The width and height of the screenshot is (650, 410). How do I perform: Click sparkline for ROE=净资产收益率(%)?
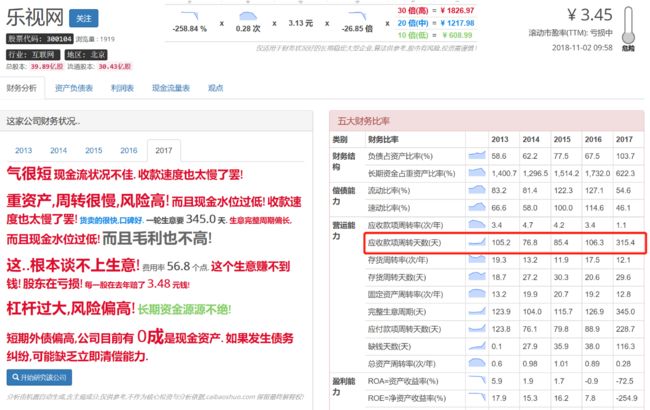pos(477,397)
